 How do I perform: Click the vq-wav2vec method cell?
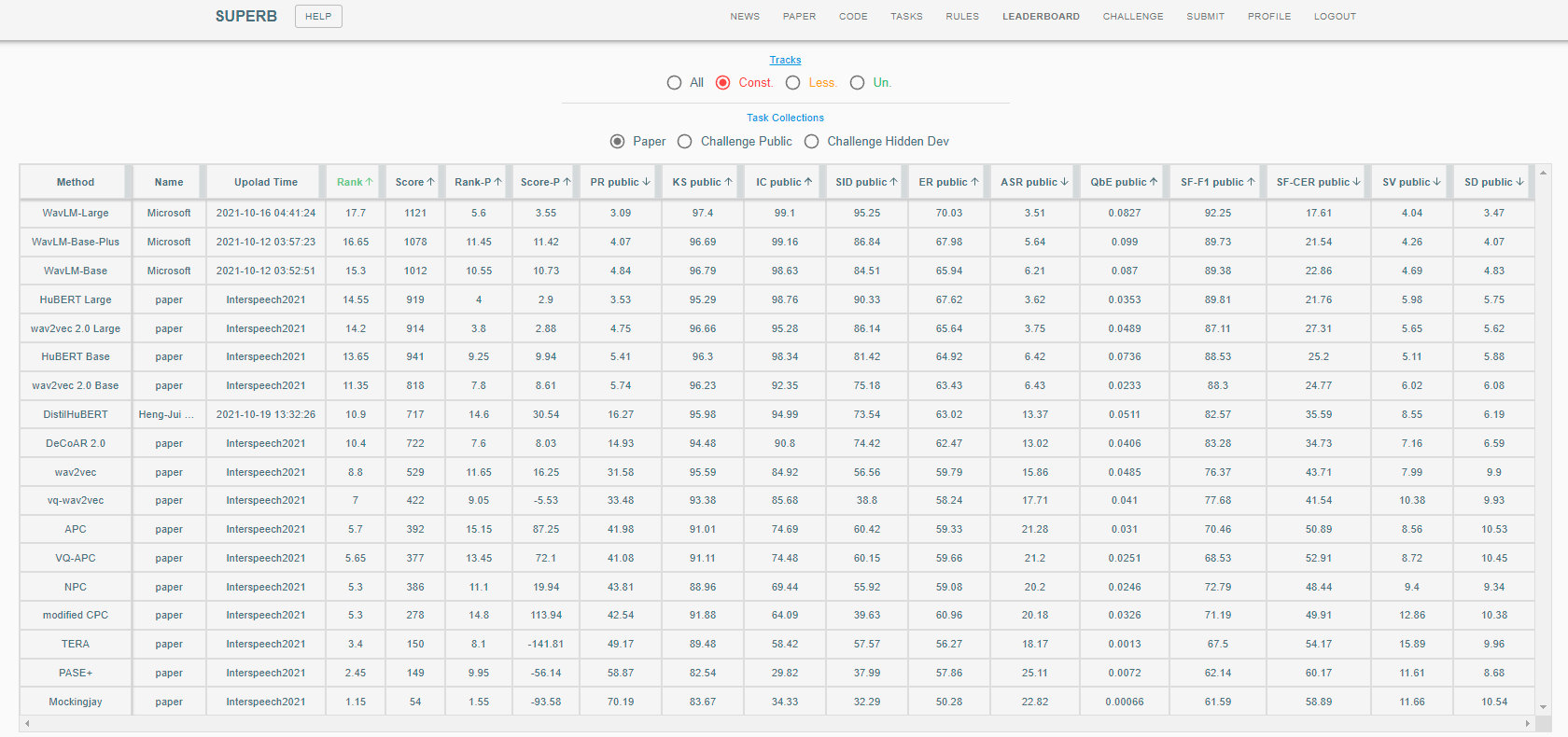[x=76, y=500]
